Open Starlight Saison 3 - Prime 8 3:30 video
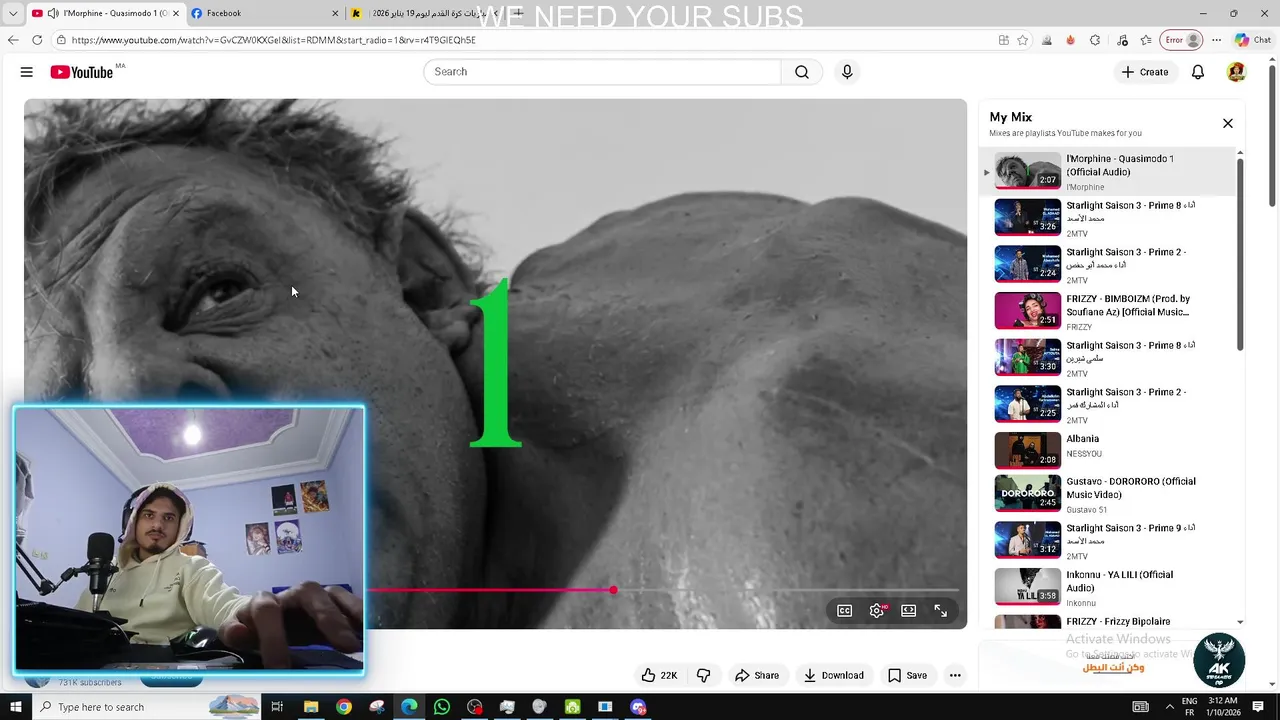 pos(1108,358)
